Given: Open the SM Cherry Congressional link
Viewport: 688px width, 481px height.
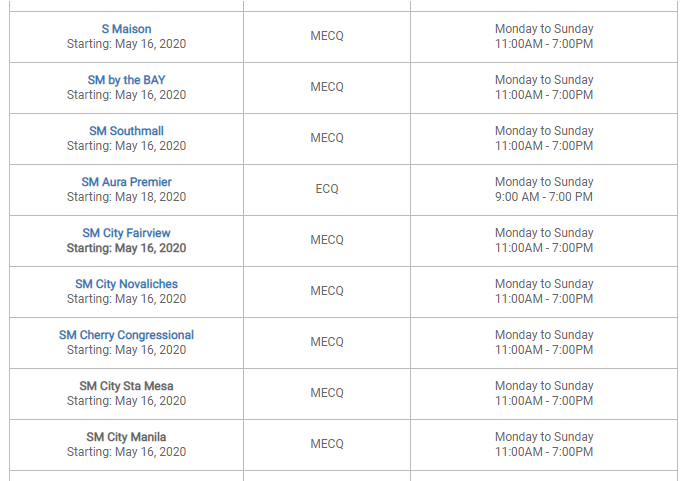Looking at the screenshot, I should click(126, 335).
